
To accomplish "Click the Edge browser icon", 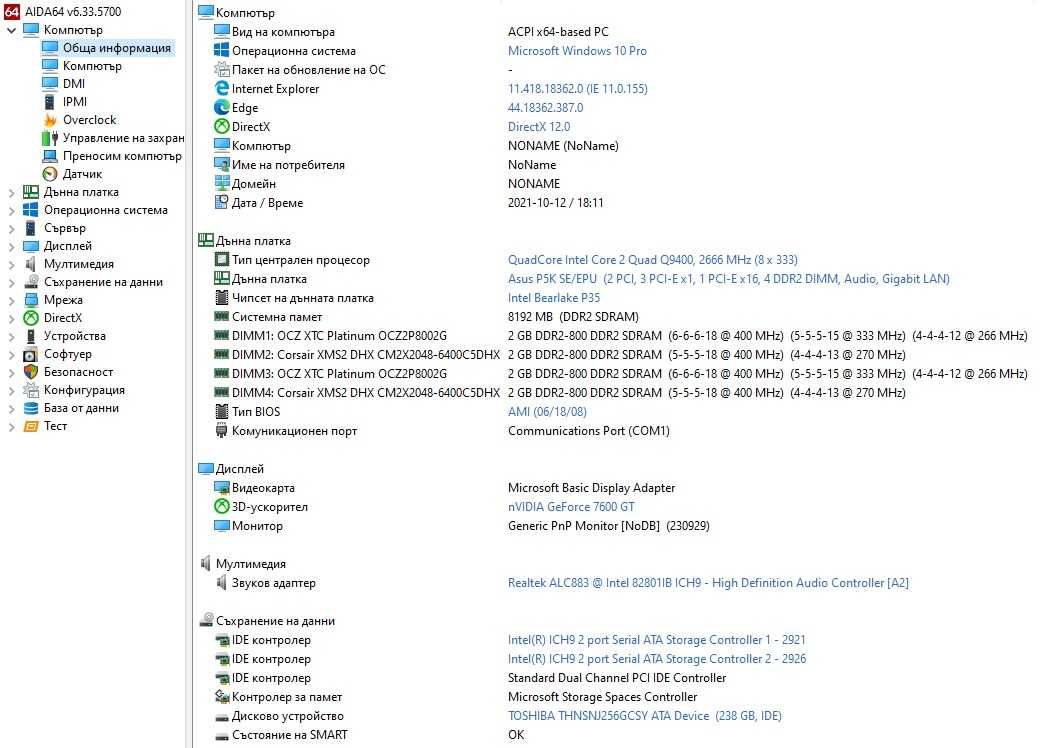I will click(222, 107).
